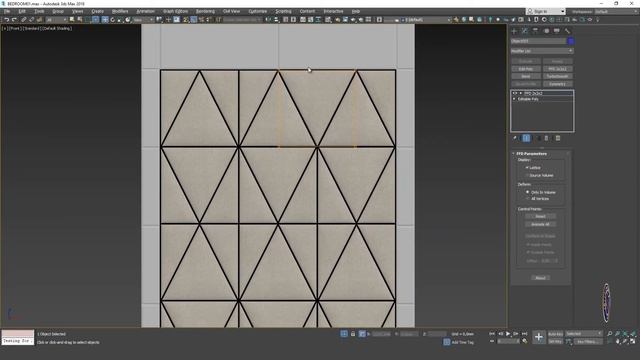The width and height of the screenshot is (640, 360).
Task: Open the Help menu
Action: tap(356, 11)
